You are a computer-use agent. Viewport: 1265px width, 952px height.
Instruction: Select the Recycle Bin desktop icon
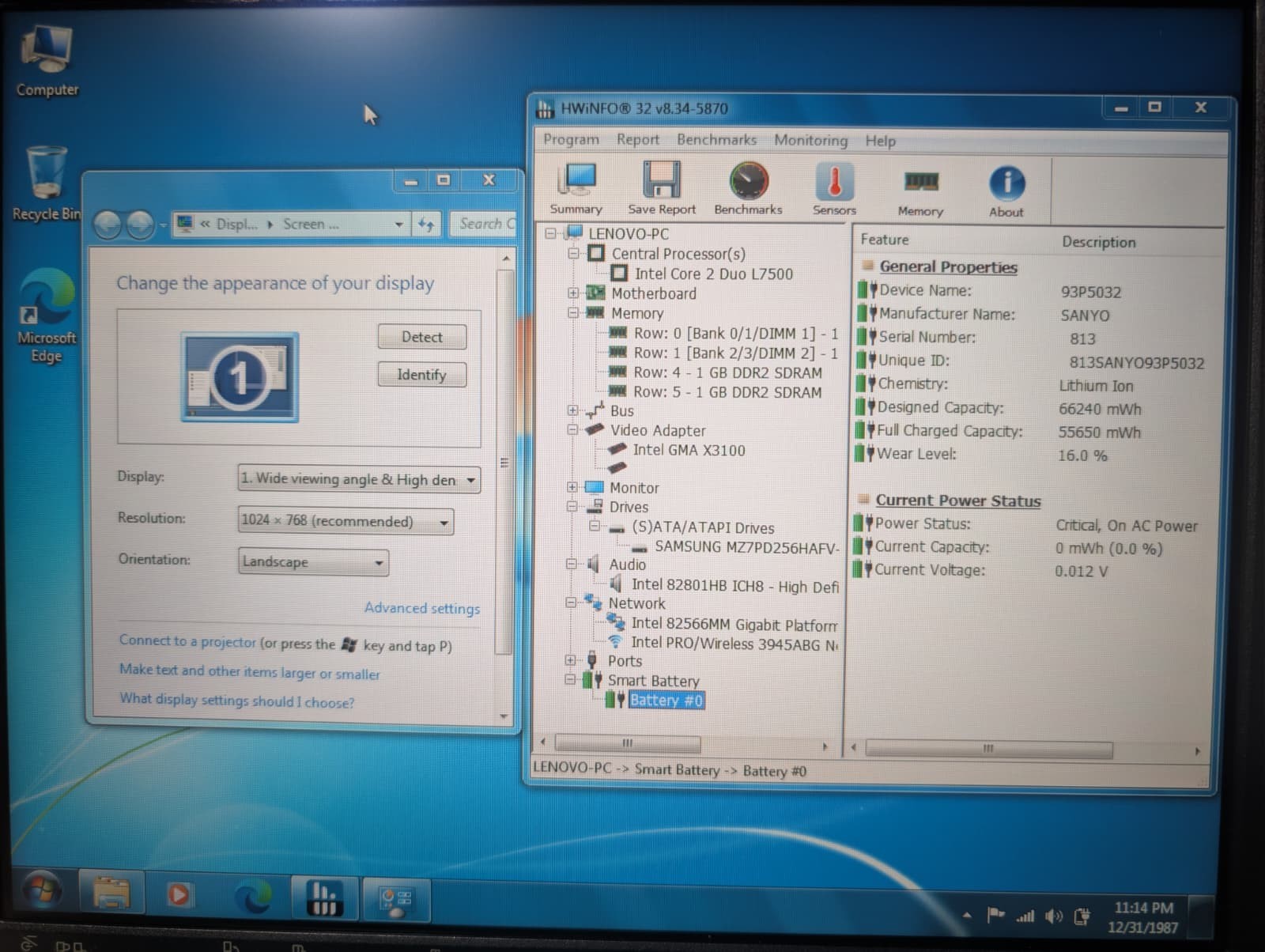(x=47, y=183)
